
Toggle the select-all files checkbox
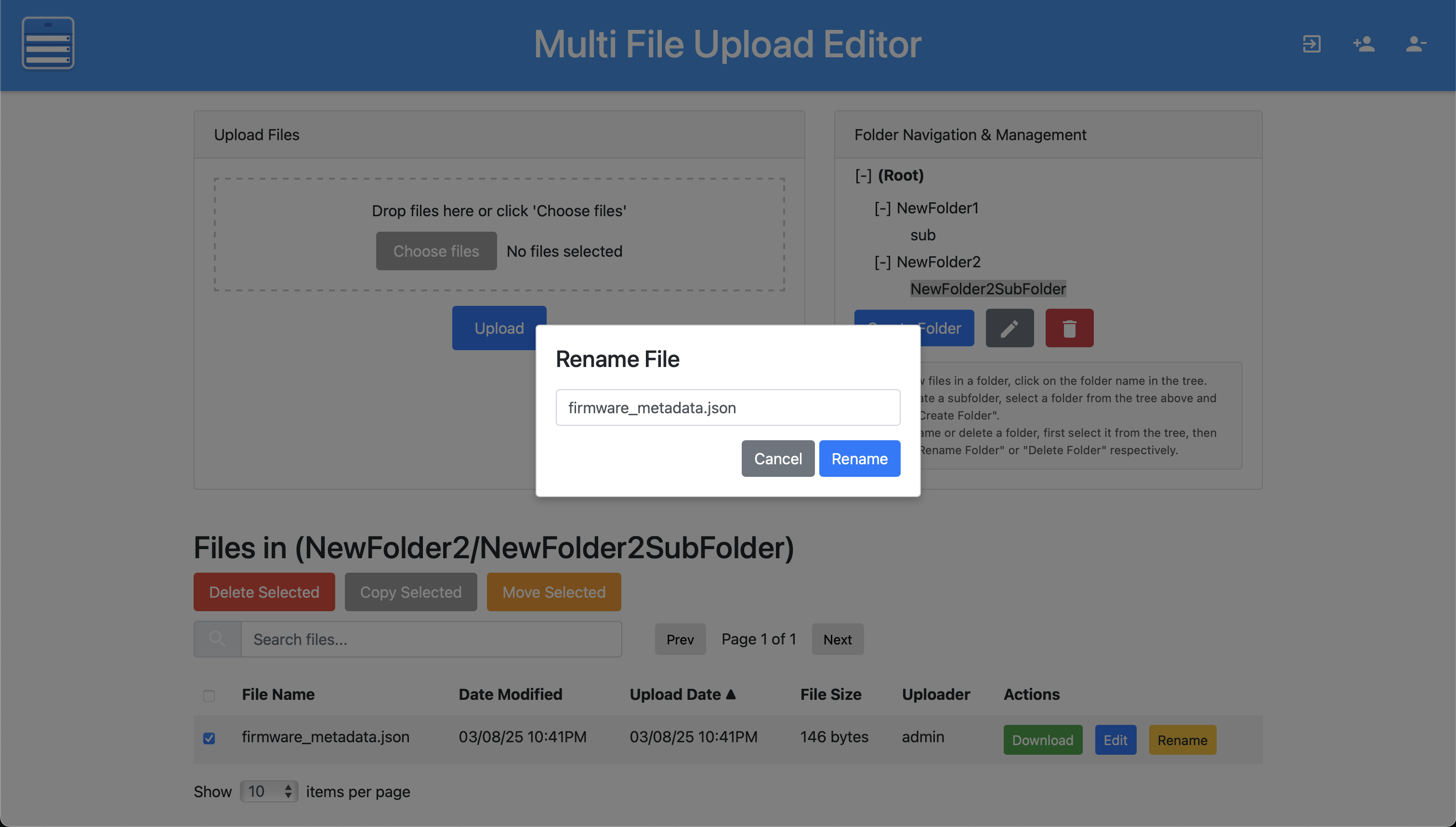[209, 695]
